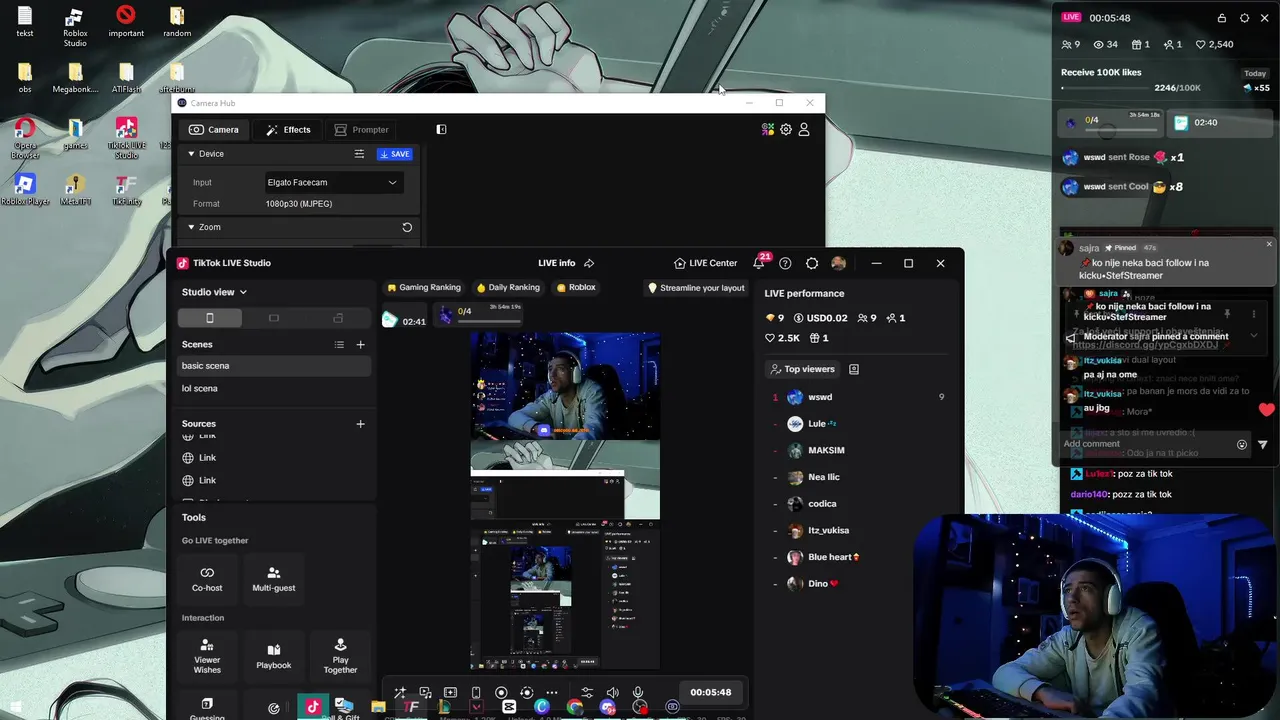Open Chrome from the taskbar
The height and width of the screenshot is (720, 1280).
click(575, 707)
